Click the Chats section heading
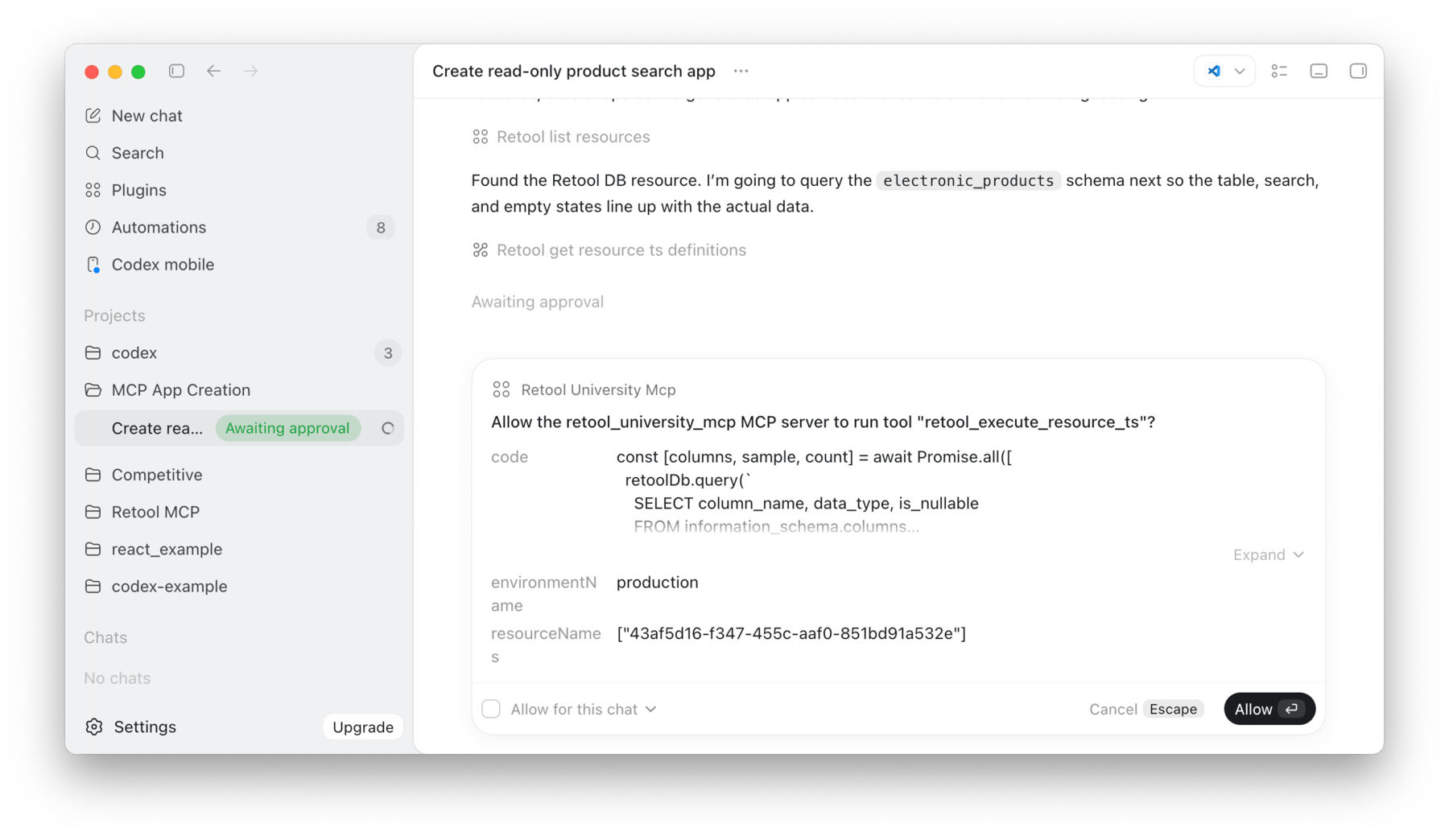Viewport: 1449px width, 840px height. (x=105, y=637)
